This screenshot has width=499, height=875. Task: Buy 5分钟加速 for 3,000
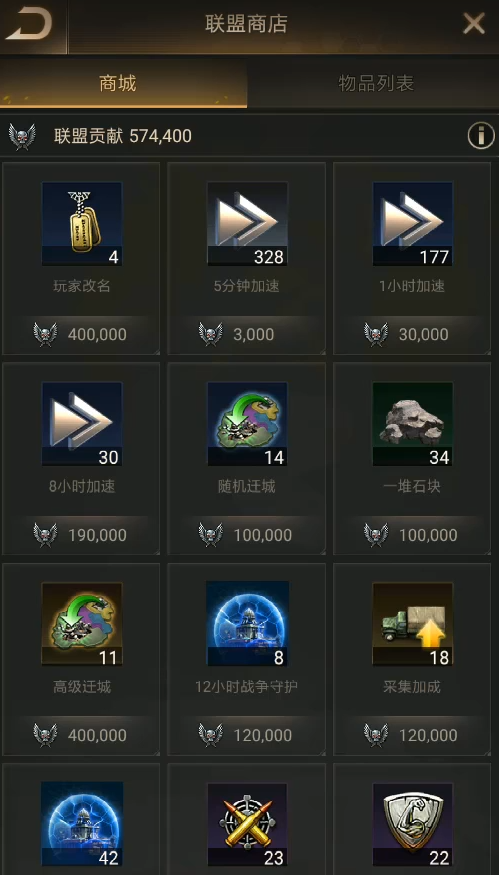coord(246,334)
